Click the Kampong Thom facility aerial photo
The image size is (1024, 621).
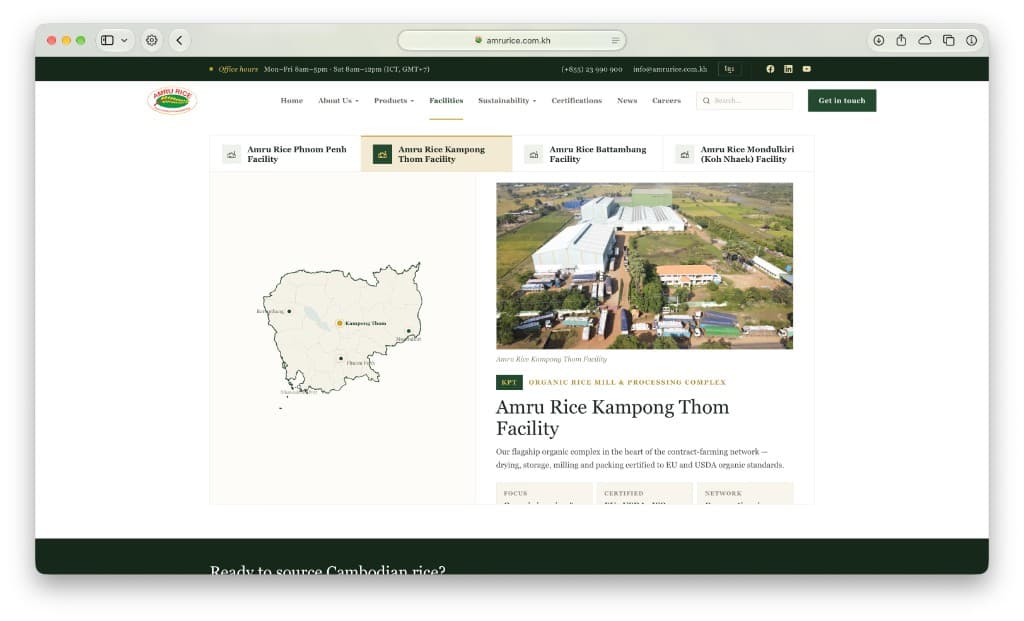coord(645,266)
